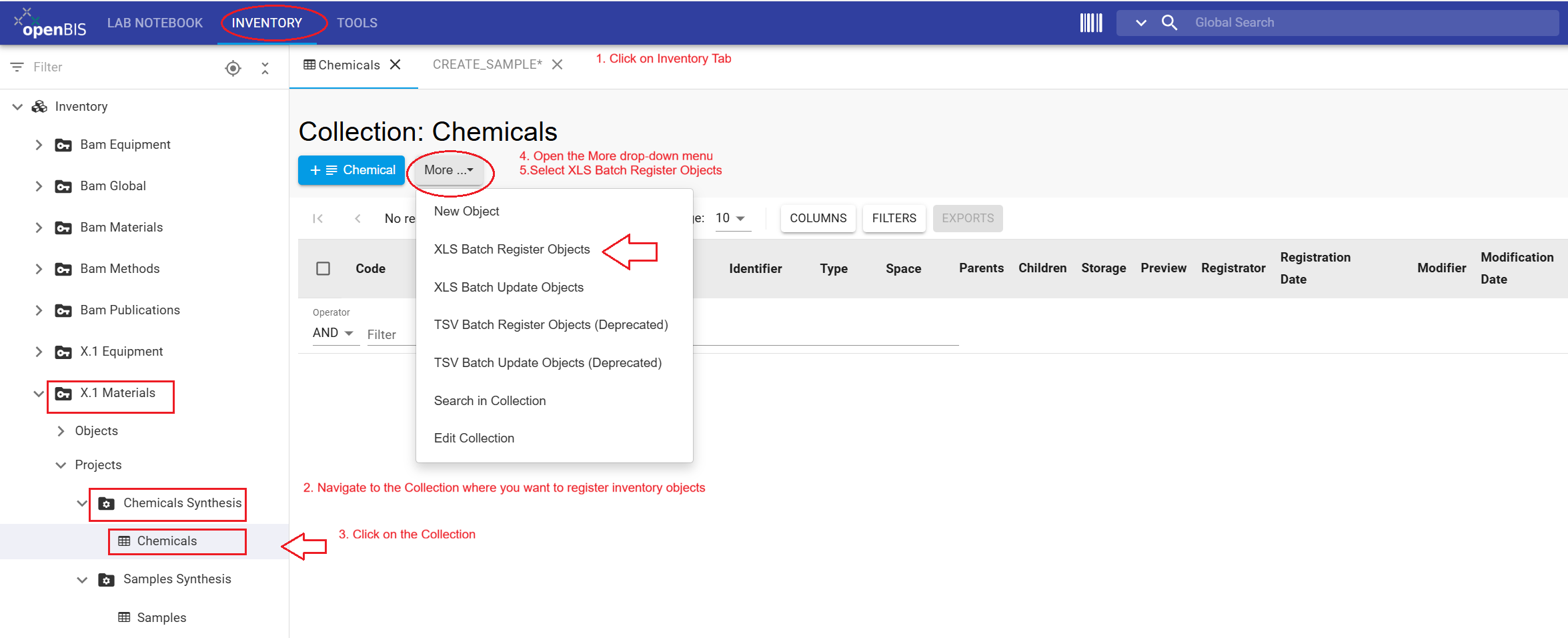Click the previous page arrow icon
The image size is (1568, 638).
[358, 218]
